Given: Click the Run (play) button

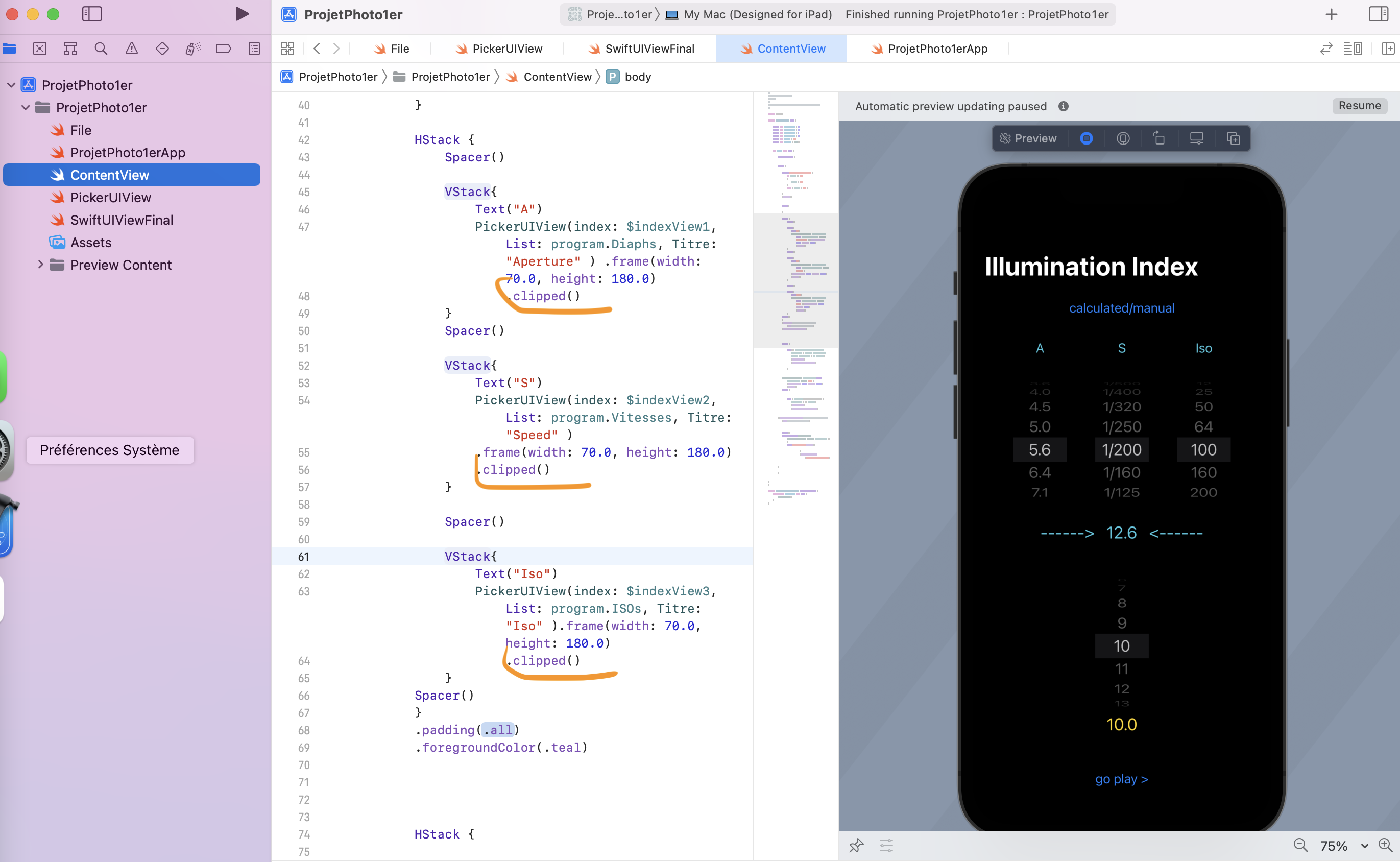Looking at the screenshot, I should tap(242, 14).
